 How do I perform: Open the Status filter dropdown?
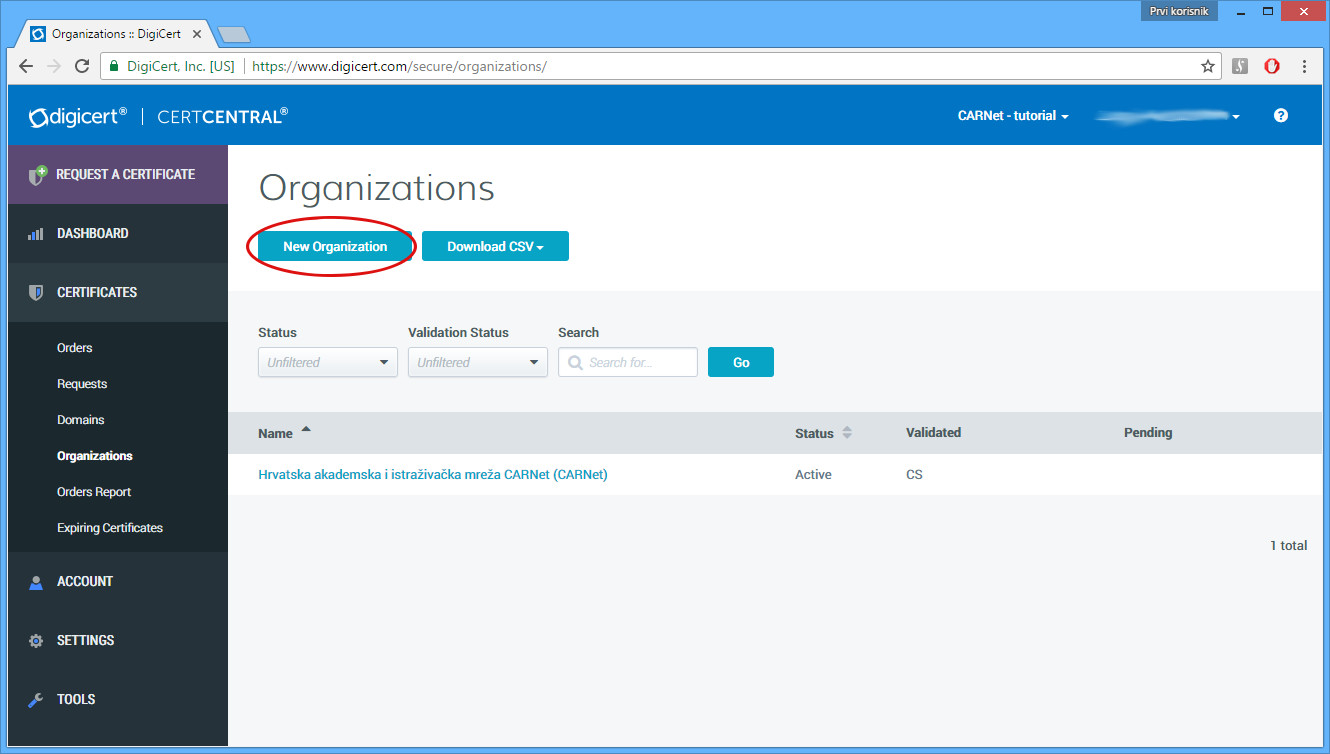(328, 362)
